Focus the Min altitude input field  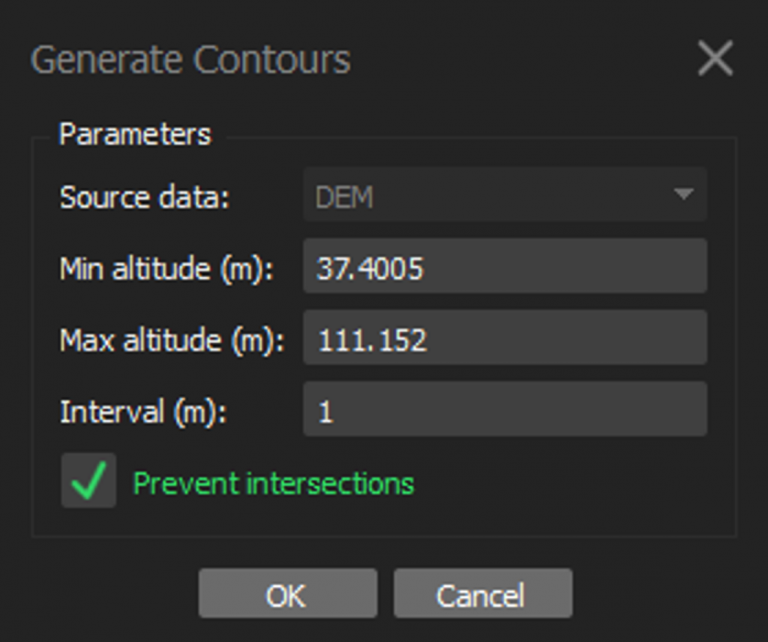click(x=505, y=267)
